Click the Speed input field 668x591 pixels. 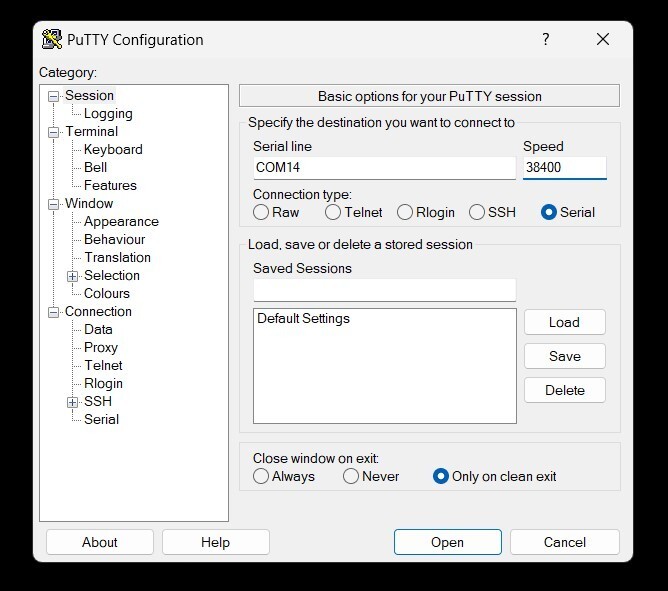(564, 168)
